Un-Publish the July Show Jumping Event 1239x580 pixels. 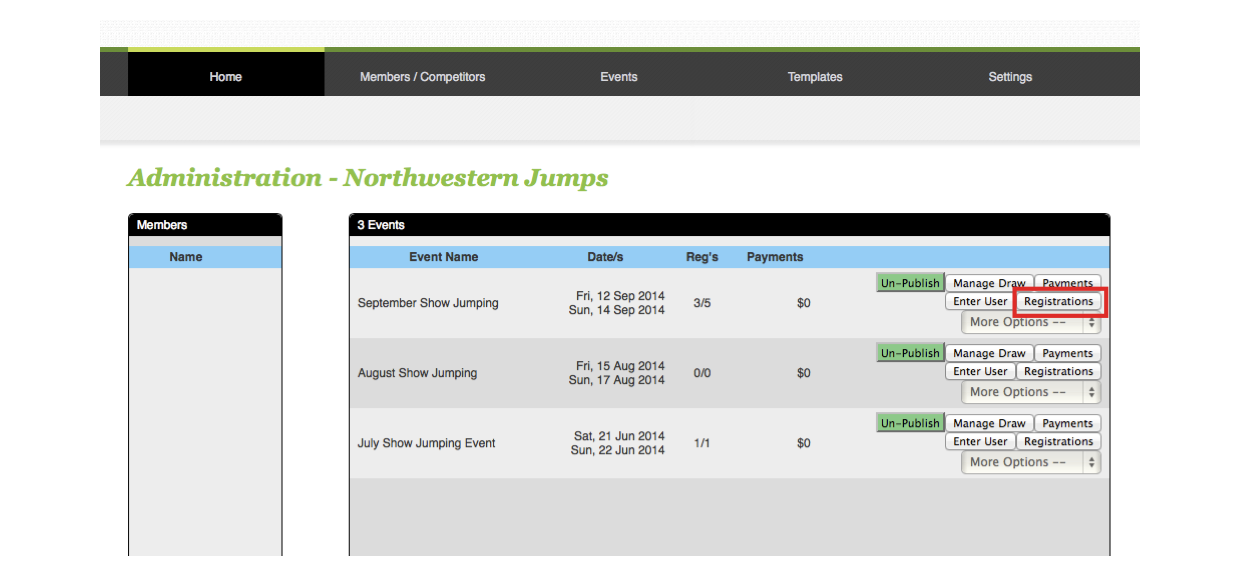[910, 423]
